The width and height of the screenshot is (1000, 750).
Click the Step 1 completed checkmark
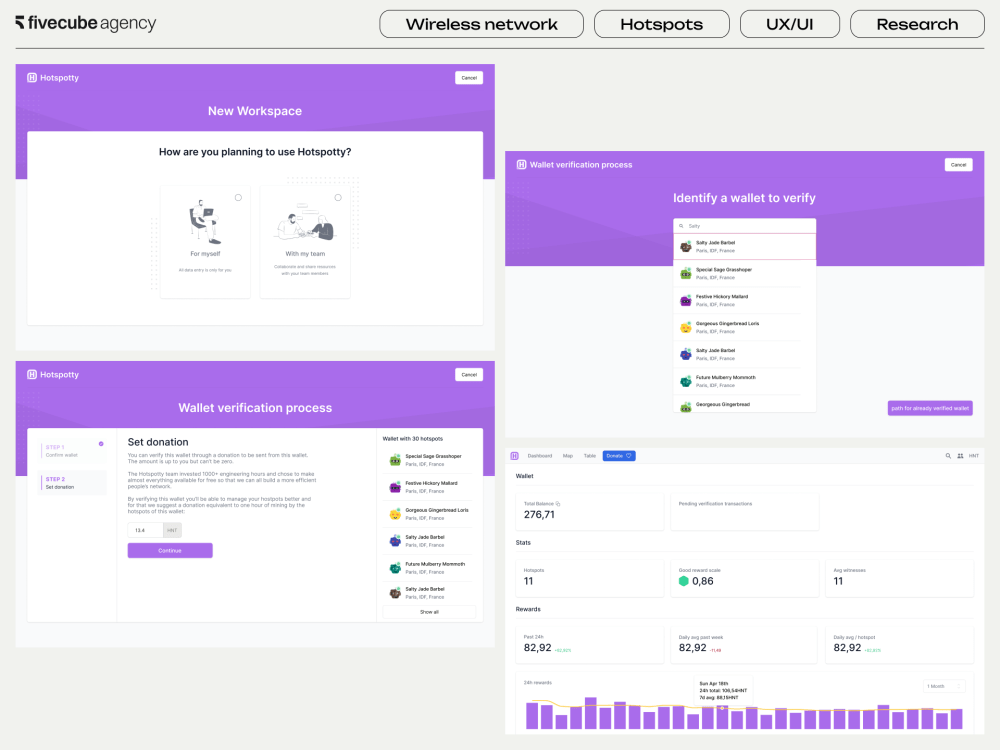click(x=101, y=444)
